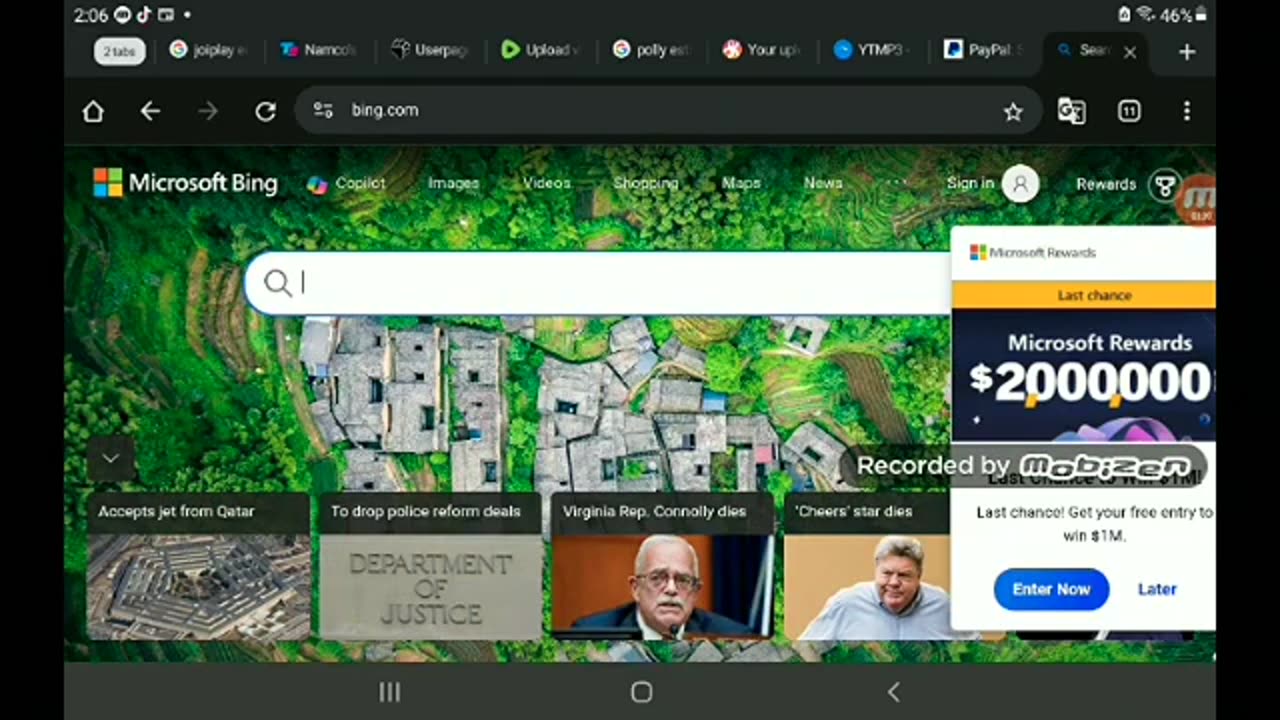Image resolution: width=1280 pixels, height=720 pixels.
Task: Open 'Virginia Rep. Connolly dies' card
Action: (662, 565)
